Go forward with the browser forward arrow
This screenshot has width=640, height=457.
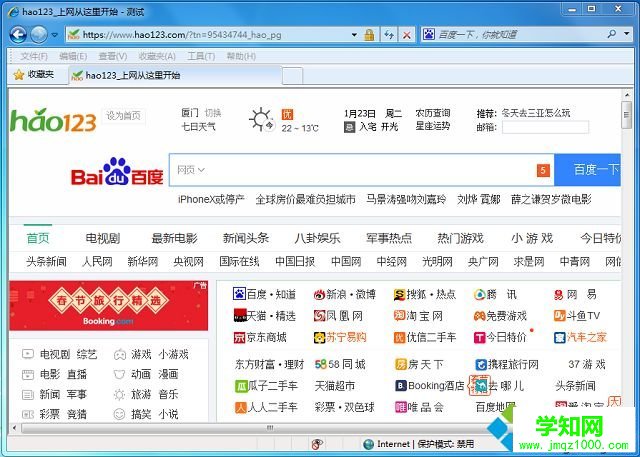point(39,35)
